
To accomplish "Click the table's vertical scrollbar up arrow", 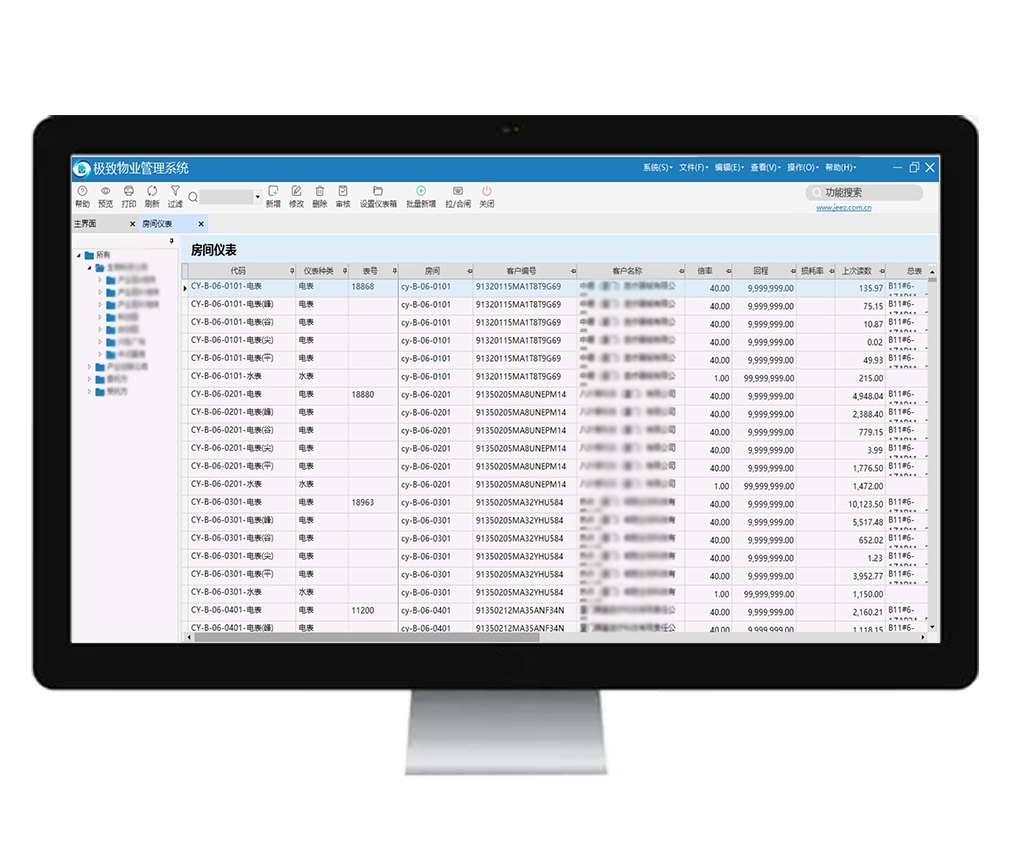I will [x=932, y=272].
